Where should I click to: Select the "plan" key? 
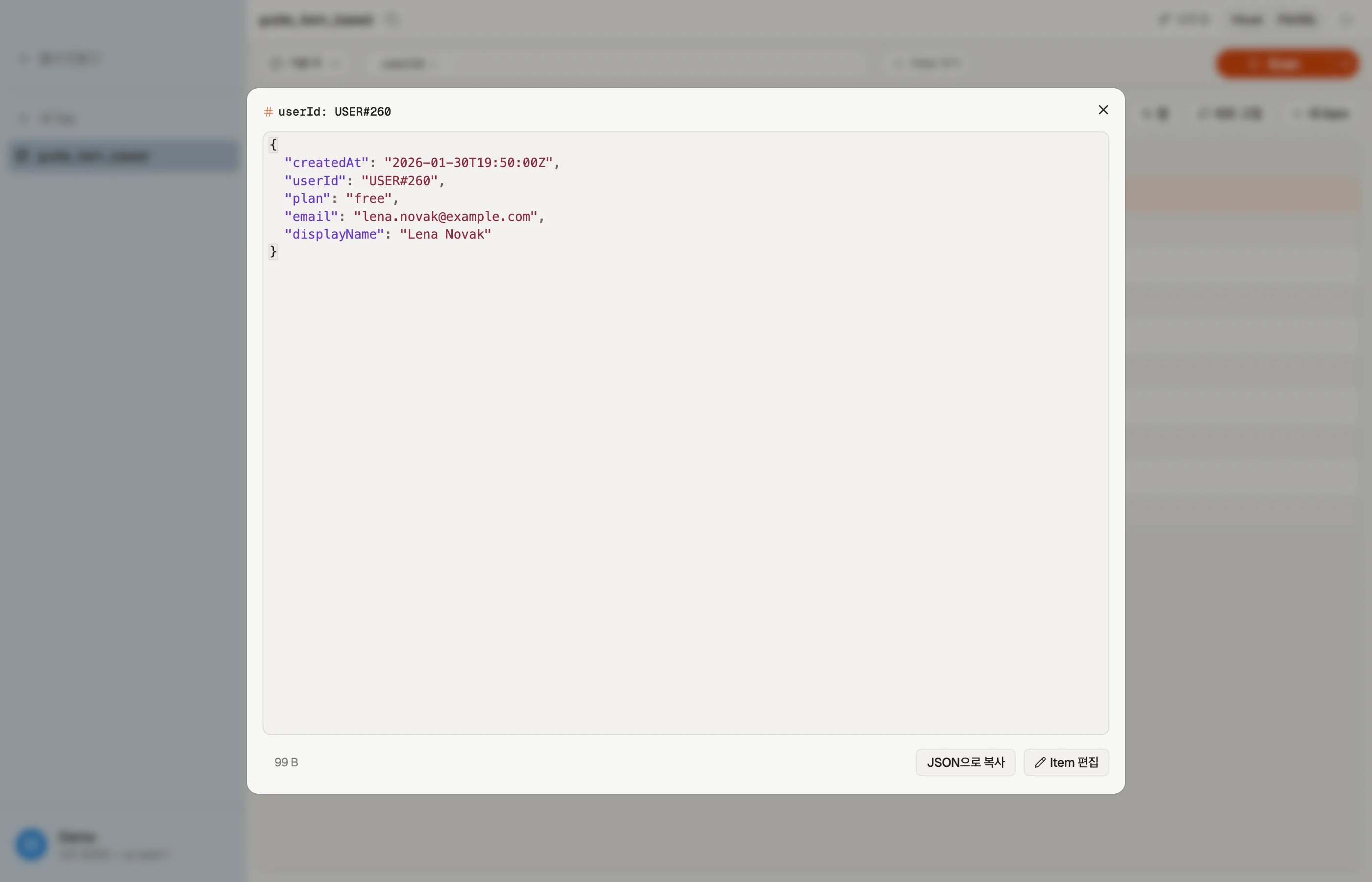pos(308,199)
